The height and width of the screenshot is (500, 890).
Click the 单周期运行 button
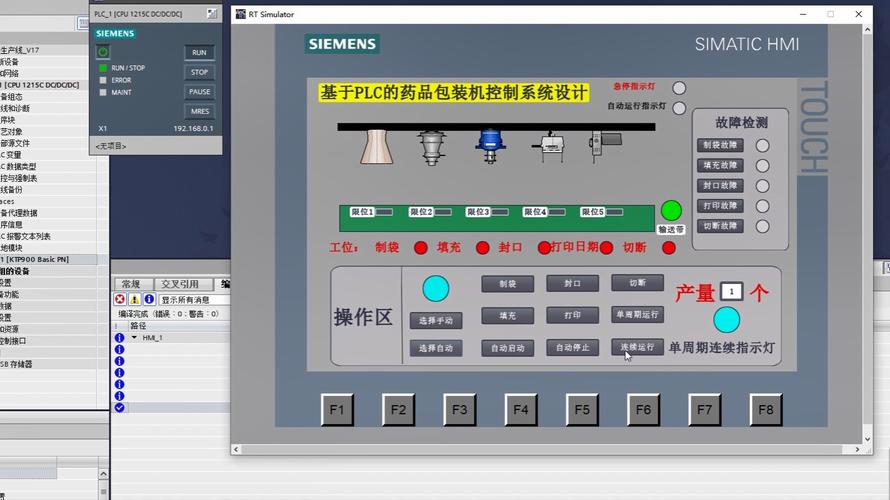(x=637, y=314)
